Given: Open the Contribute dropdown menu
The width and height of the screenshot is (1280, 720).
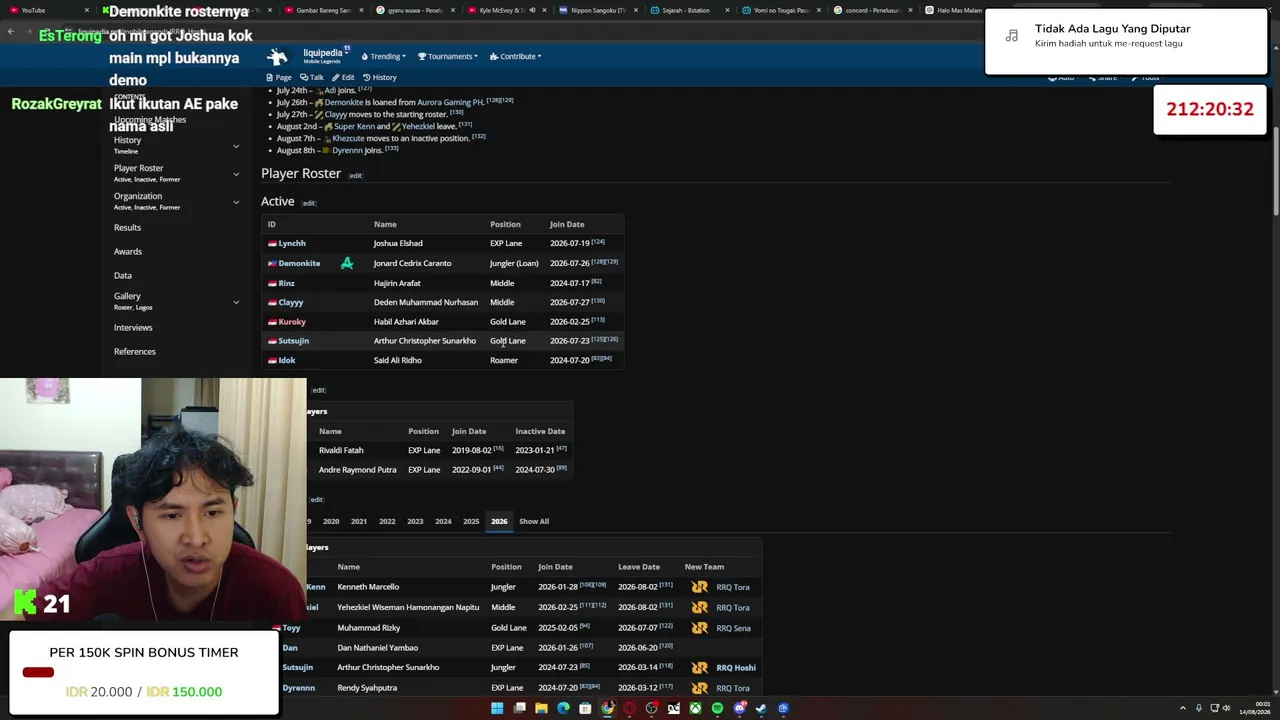Looking at the screenshot, I should pos(515,56).
